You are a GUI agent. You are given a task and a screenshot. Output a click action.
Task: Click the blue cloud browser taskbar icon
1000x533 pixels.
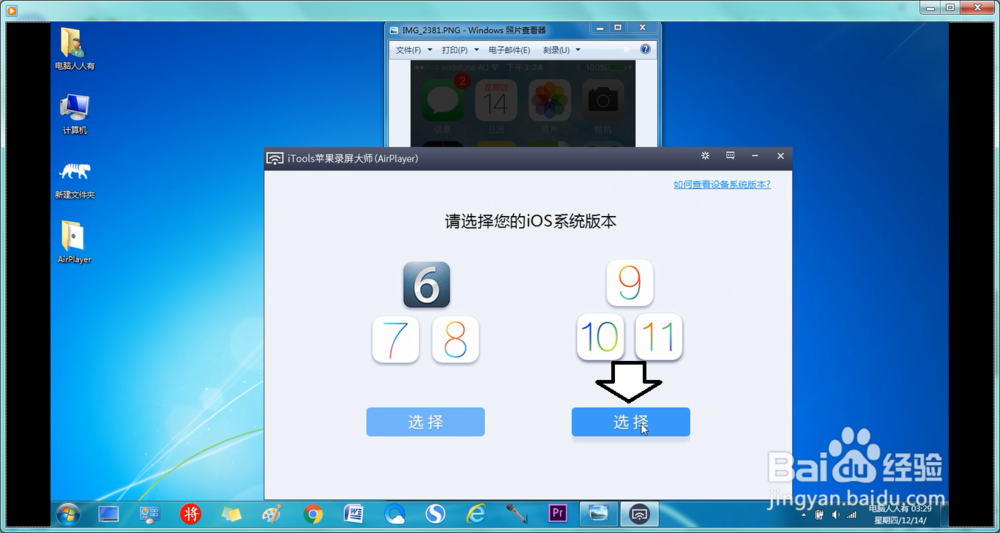click(394, 514)
